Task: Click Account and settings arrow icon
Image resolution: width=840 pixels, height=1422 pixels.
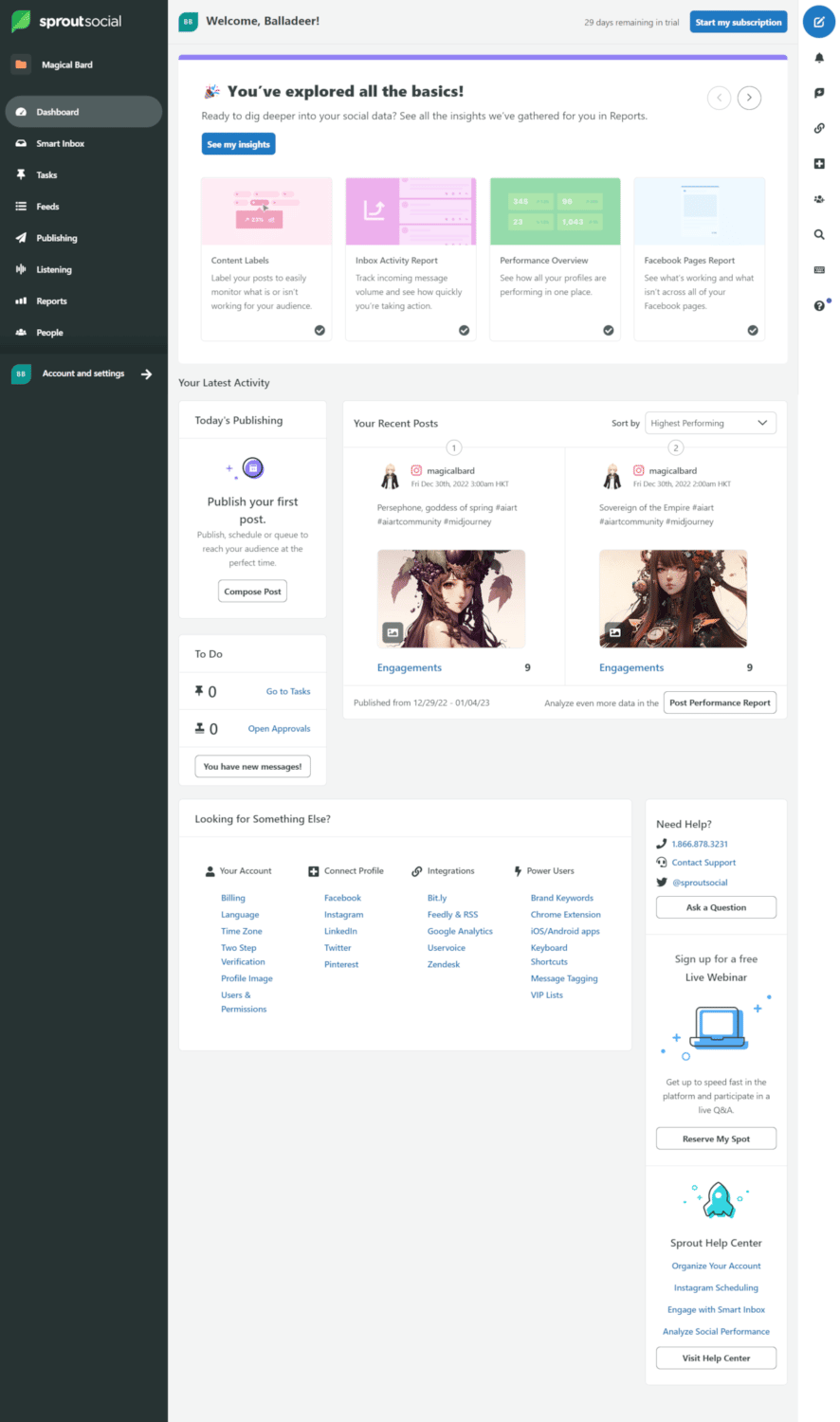Action: [x=146, y=374]
